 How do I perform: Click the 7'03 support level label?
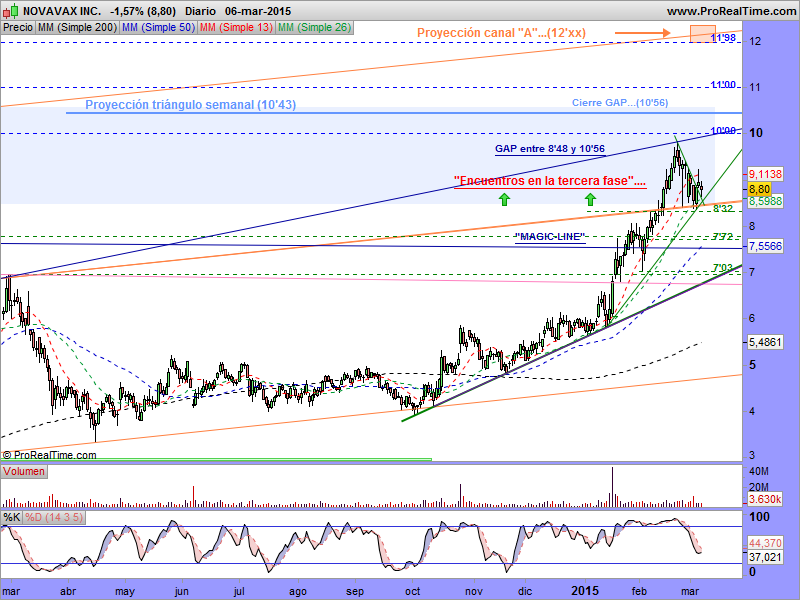[722, 268]
